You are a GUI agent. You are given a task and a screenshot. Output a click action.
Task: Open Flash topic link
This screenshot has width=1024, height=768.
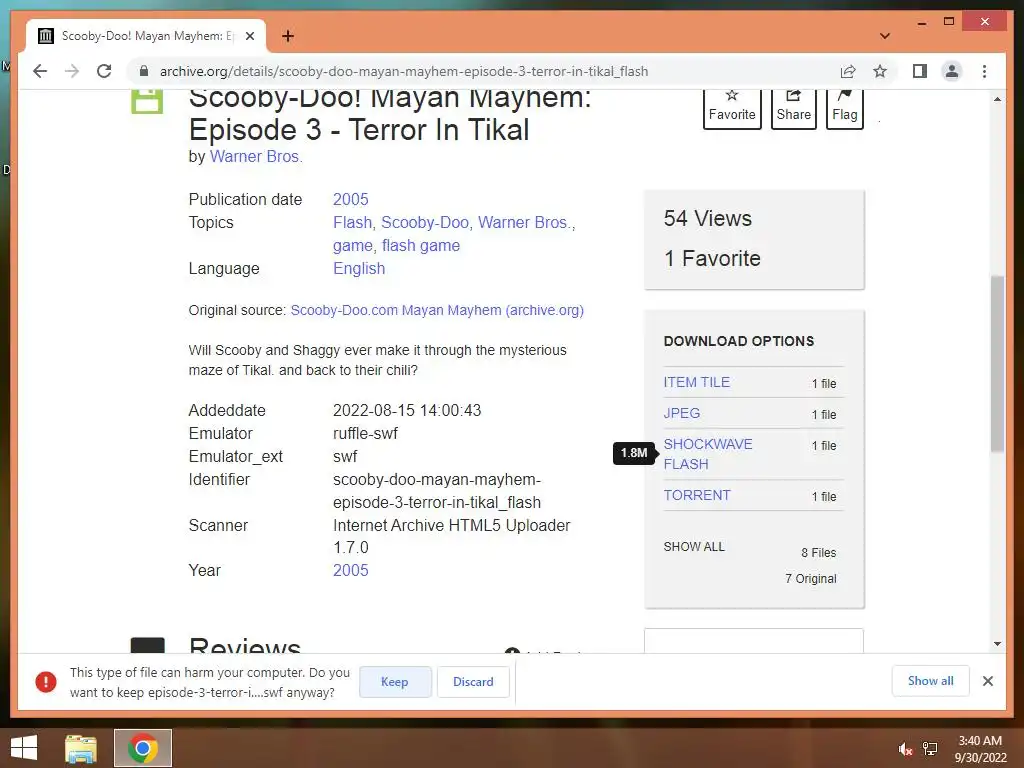point(352,223)
